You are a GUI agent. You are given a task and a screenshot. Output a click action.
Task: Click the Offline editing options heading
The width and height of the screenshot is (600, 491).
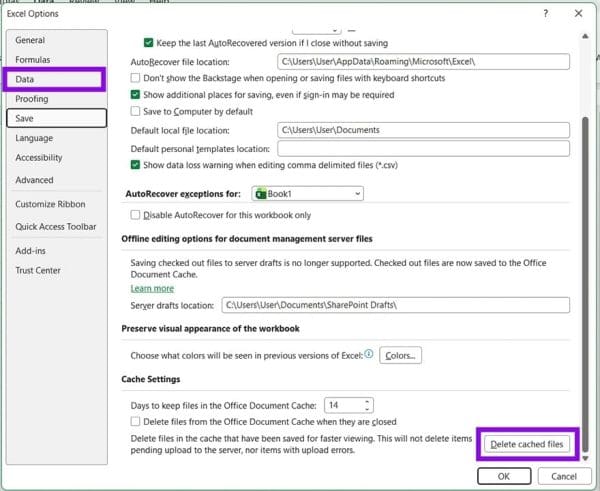tap(247, 239)
